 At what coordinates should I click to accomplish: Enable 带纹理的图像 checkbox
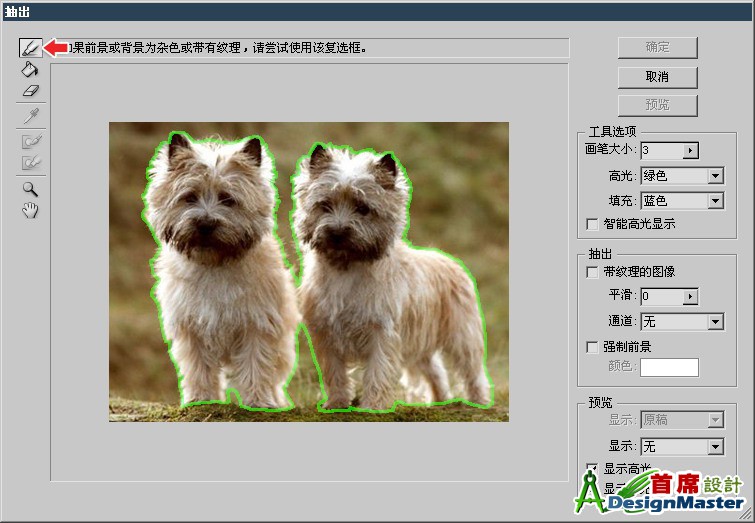[592, 272]
